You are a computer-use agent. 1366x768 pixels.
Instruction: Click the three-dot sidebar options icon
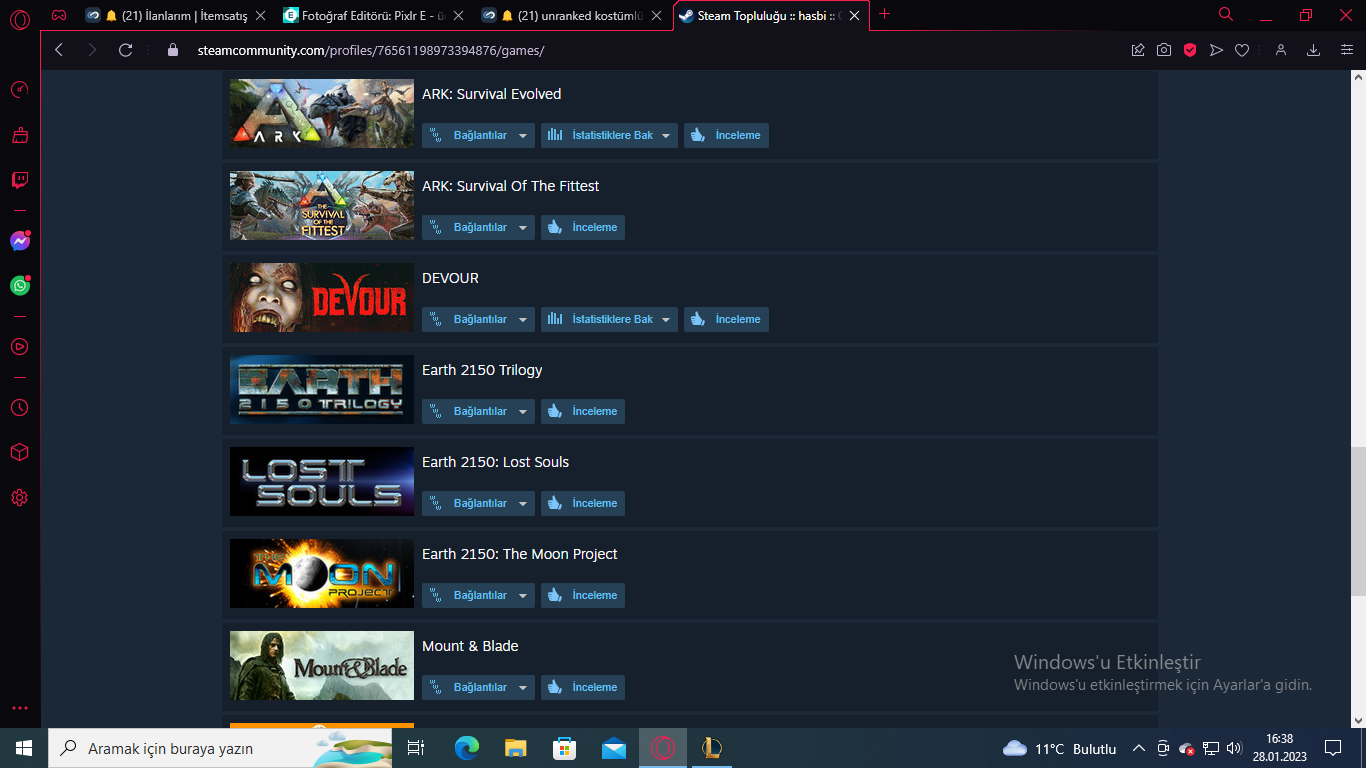pyautogui.click(x=20, y=708)
